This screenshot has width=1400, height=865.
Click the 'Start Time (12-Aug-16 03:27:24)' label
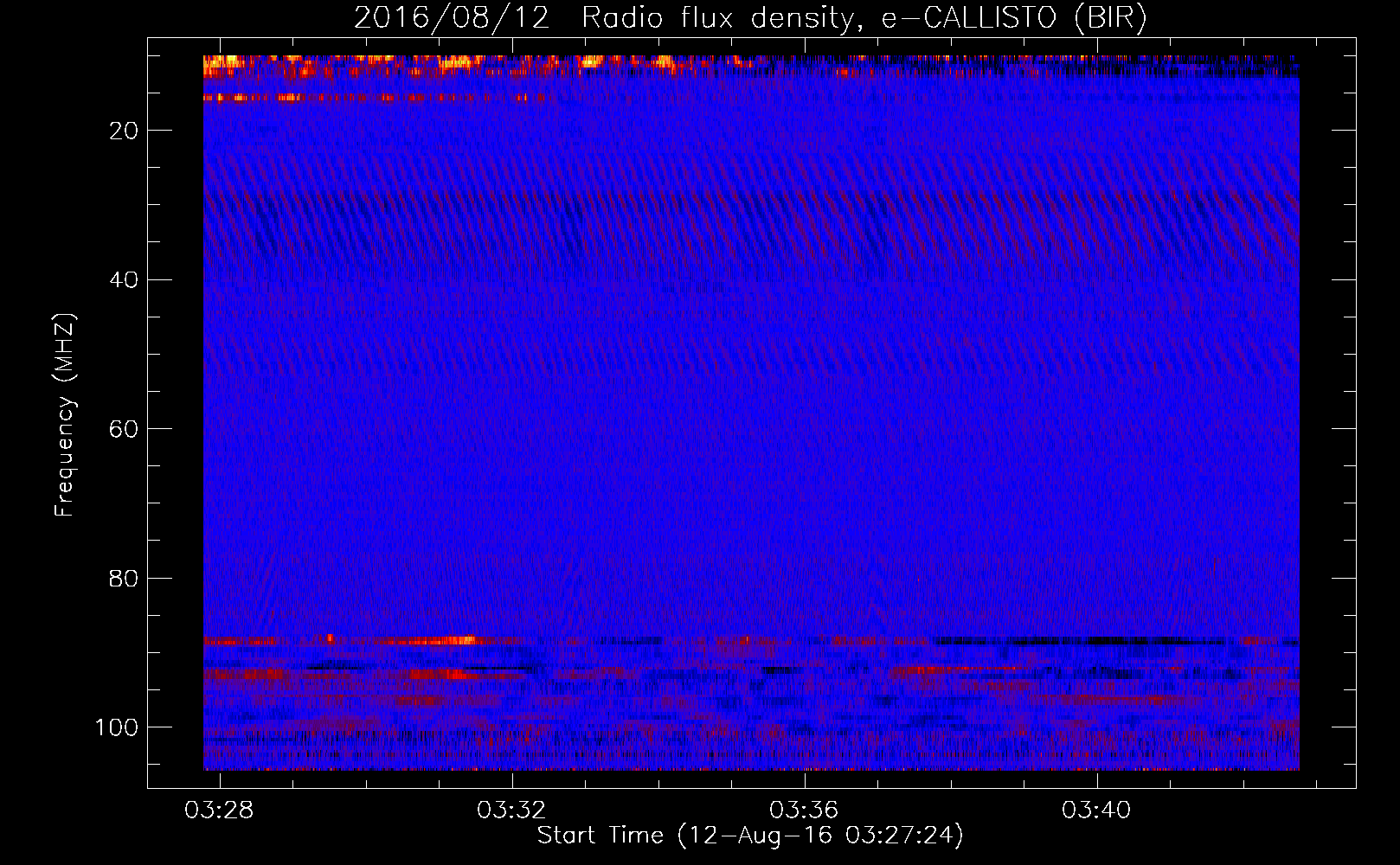(750, 836)
